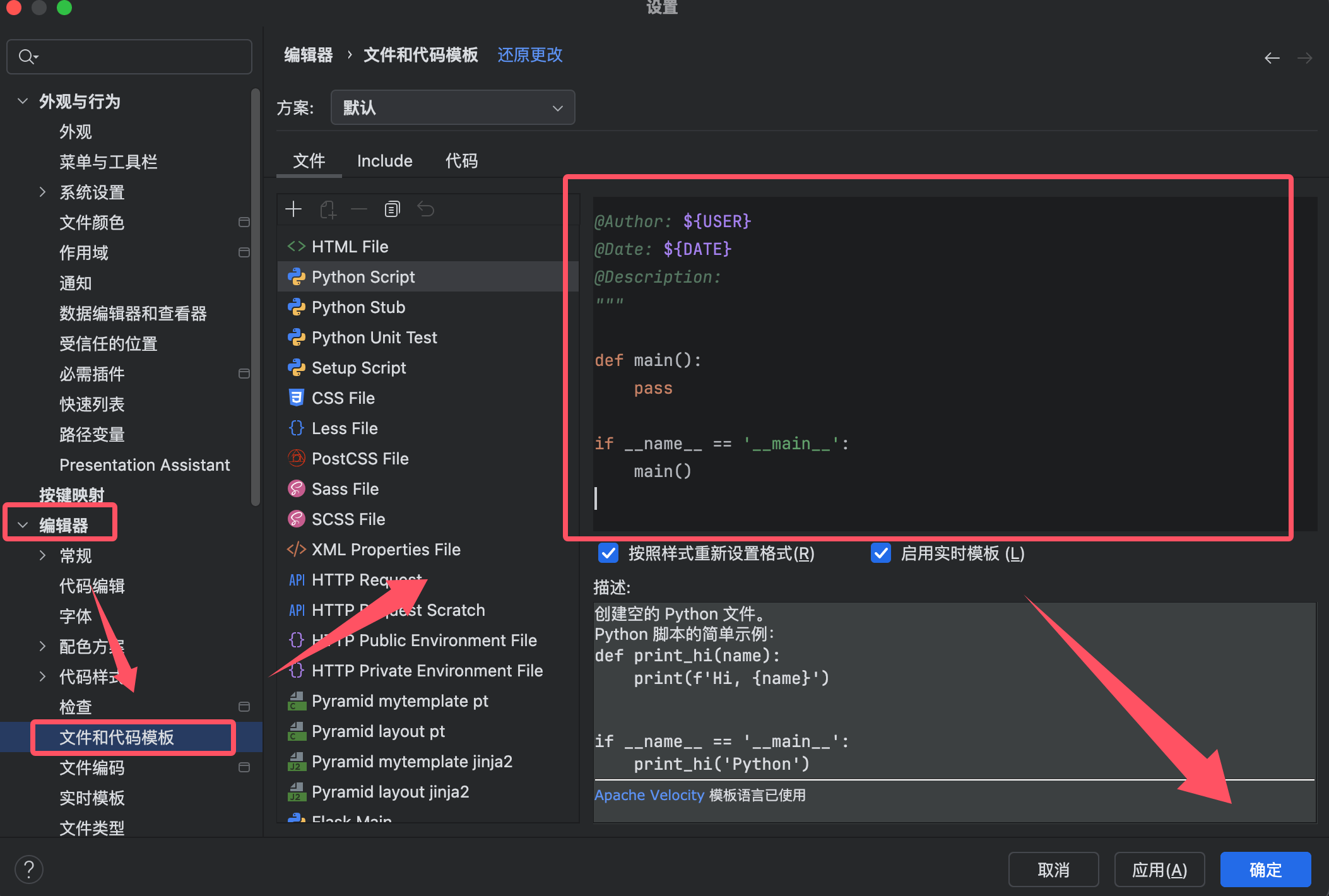Toggle 启用实时模板 checkbox
Viewport: 1329px width, 896px height.
(x=880, y=553)
